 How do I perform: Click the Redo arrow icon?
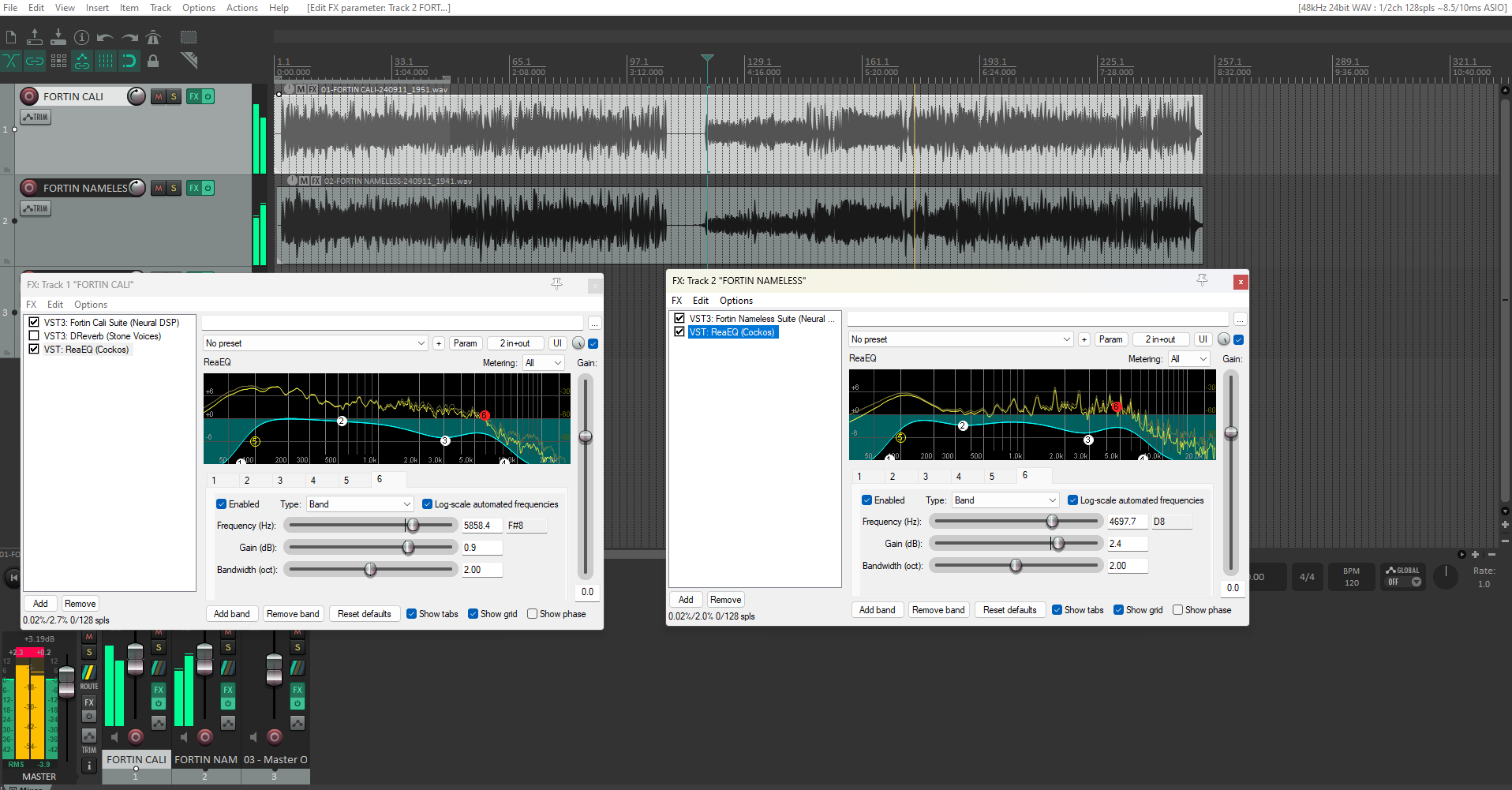coord(129,37)
